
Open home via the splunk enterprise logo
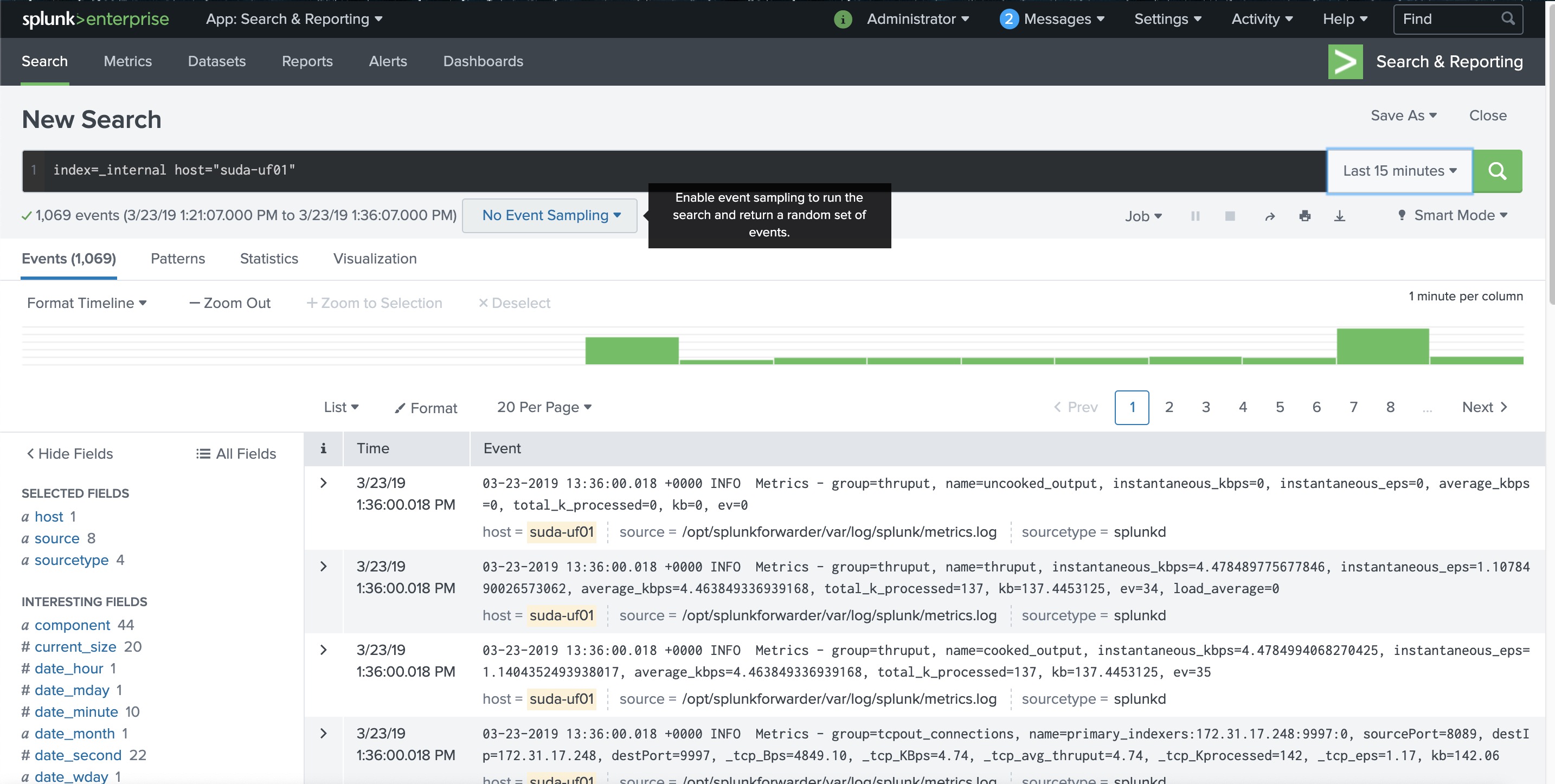coord(94,19)
